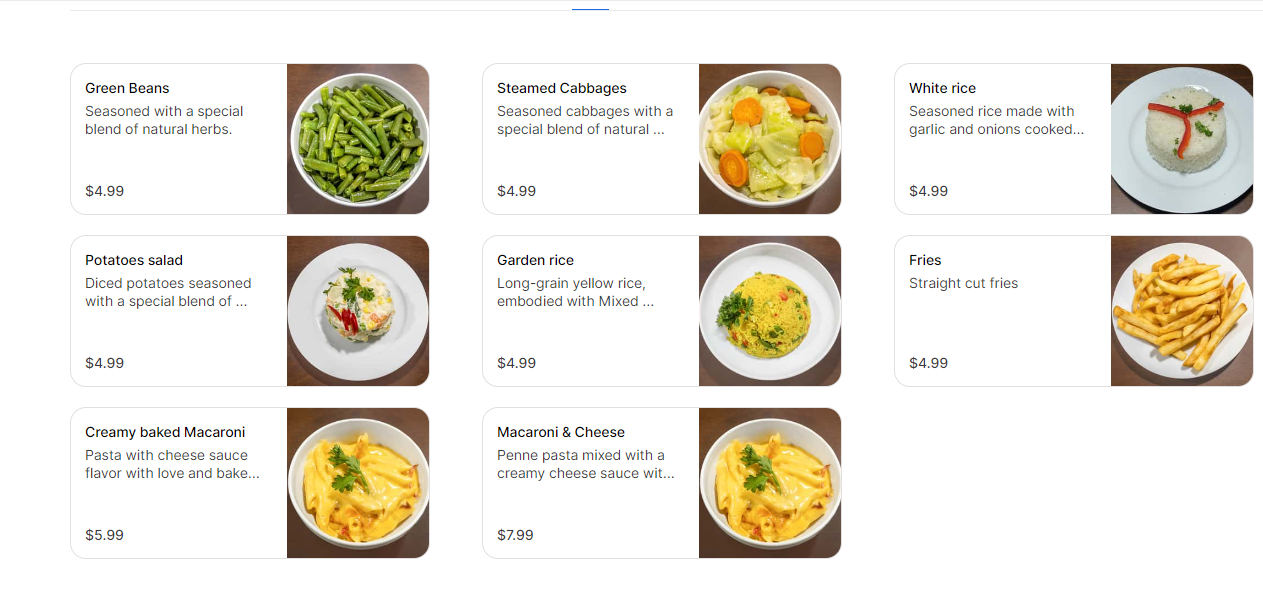
Task: Click the Fries plate thumbnail
Action: point(1182,311)
